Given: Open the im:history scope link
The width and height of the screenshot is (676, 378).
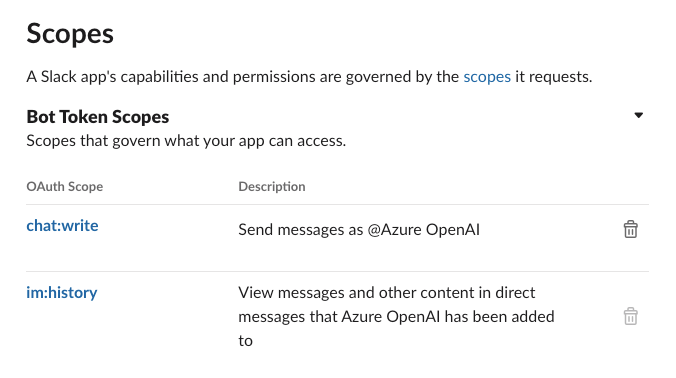Looking at the screenshot, I should (62, 293).
